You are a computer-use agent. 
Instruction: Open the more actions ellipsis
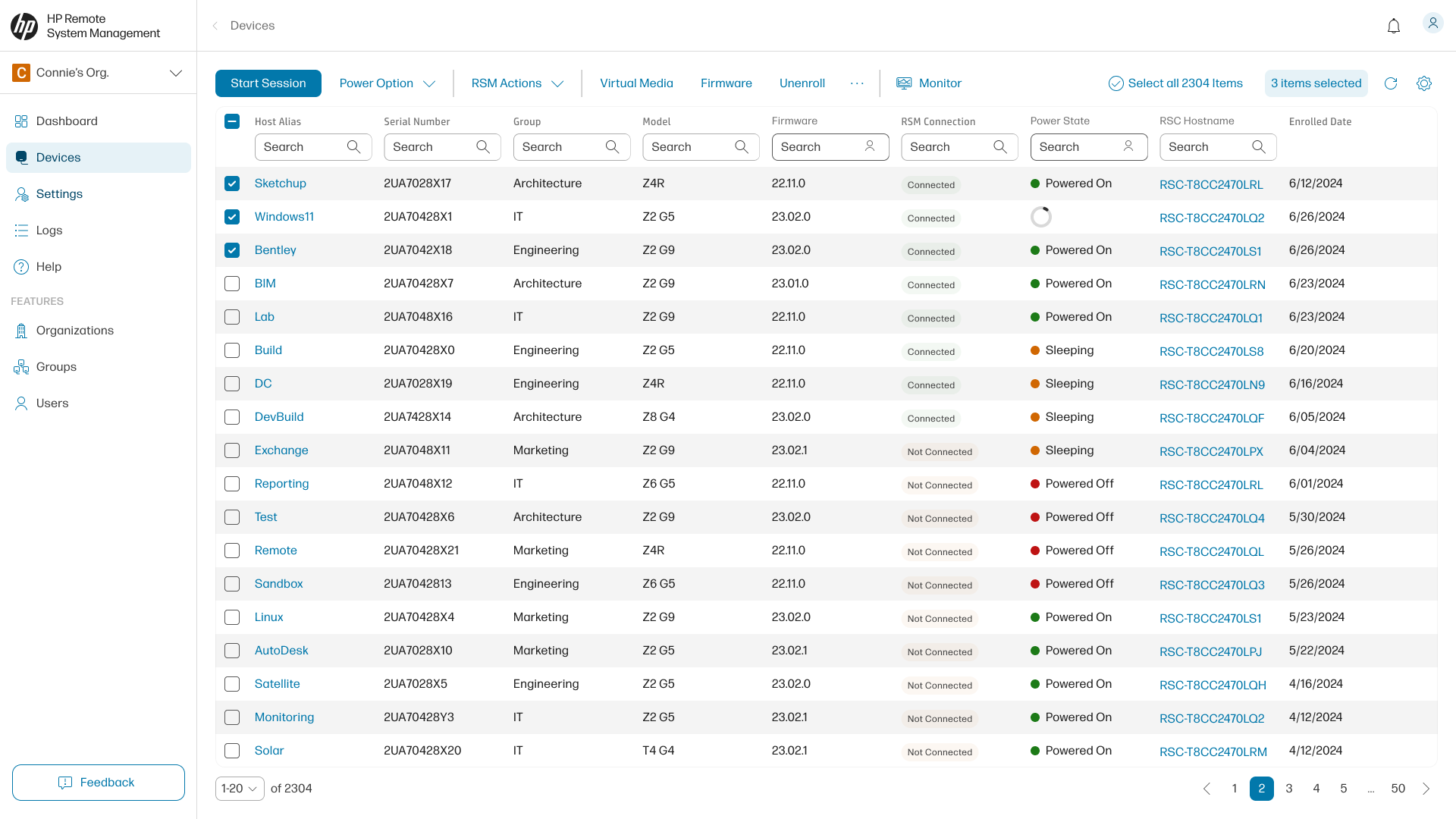point(857,83)
